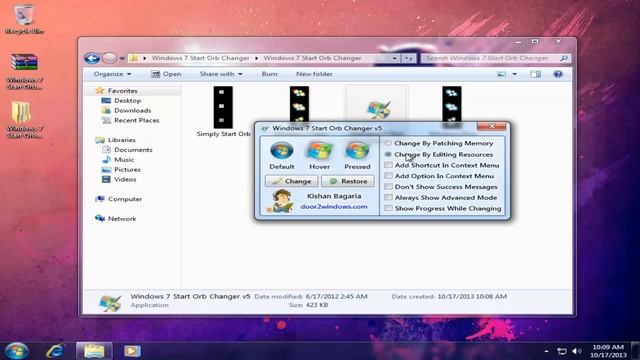
Task: Open the recent pages arrow by navigation buttons
Action: 122,59
